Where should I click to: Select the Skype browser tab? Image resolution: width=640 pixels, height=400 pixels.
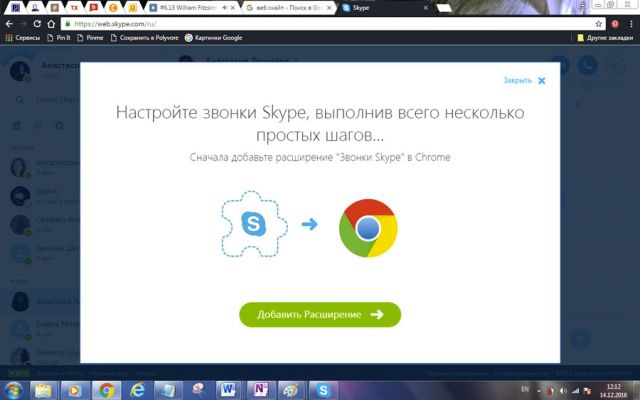384,8
